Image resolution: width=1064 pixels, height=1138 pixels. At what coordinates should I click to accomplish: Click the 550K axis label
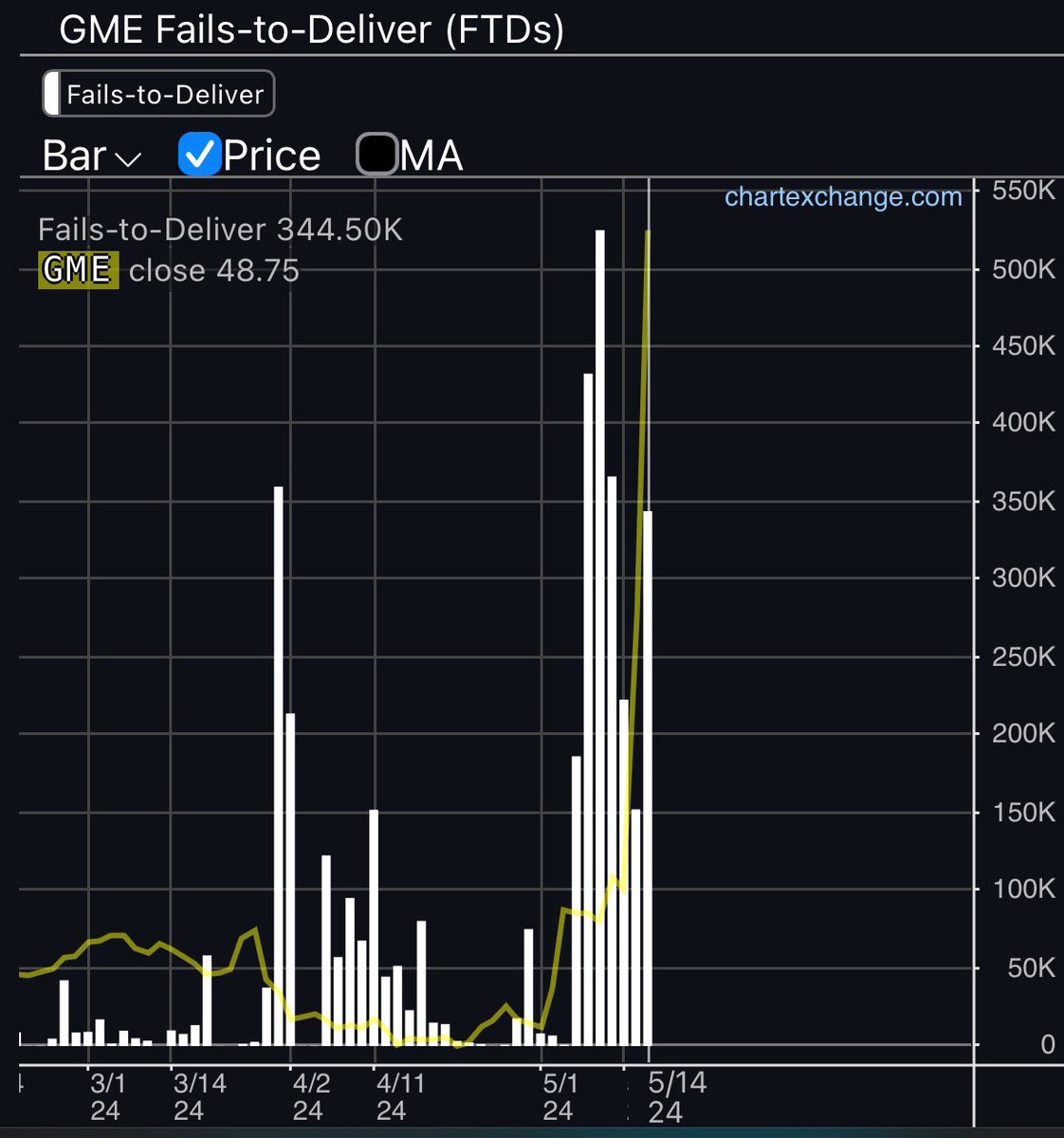click(x=1023, y=191)
